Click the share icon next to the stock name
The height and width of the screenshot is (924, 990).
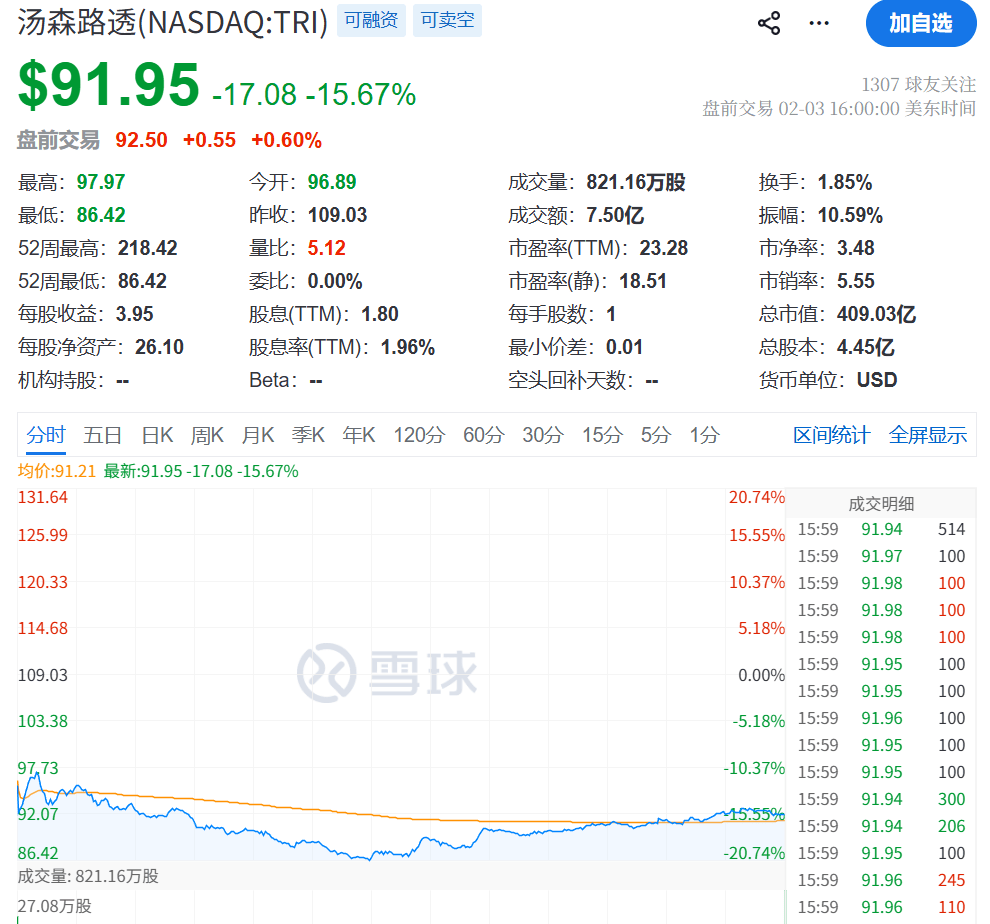[x=768, y=22]
